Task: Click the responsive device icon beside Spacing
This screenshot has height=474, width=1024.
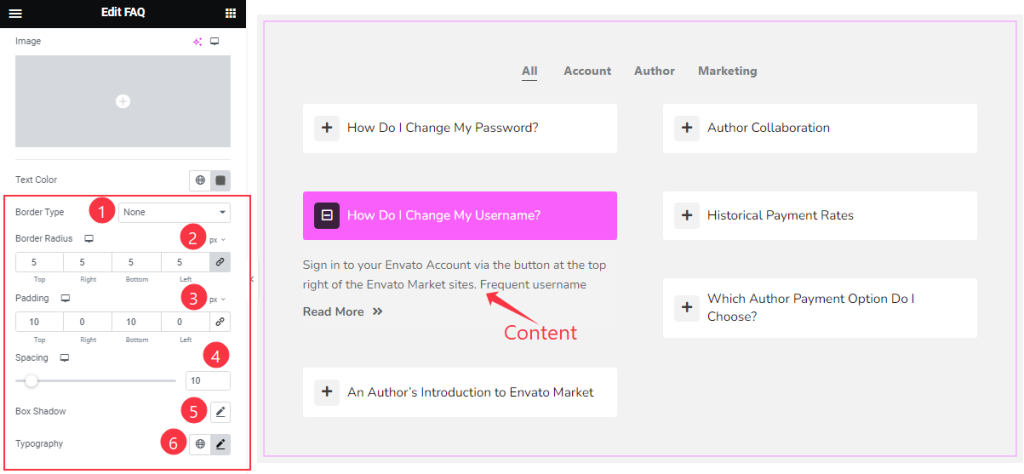Action: point(65,358)
